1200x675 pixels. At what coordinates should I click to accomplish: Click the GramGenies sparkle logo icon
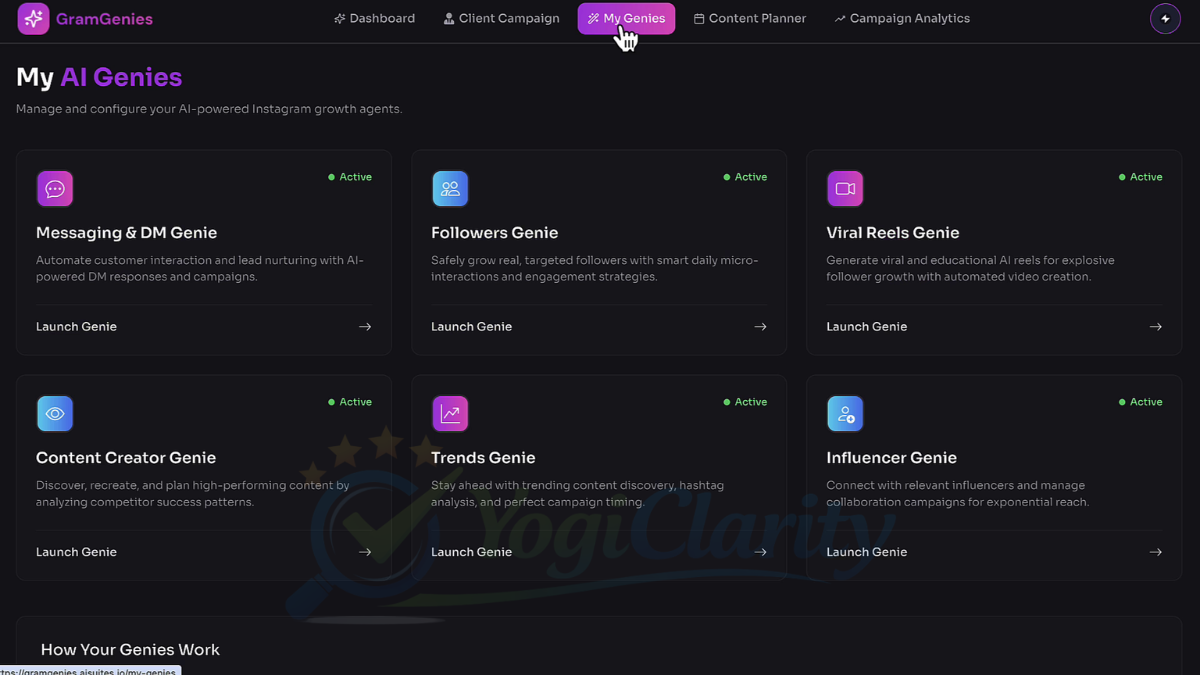(x=33, y=19)
